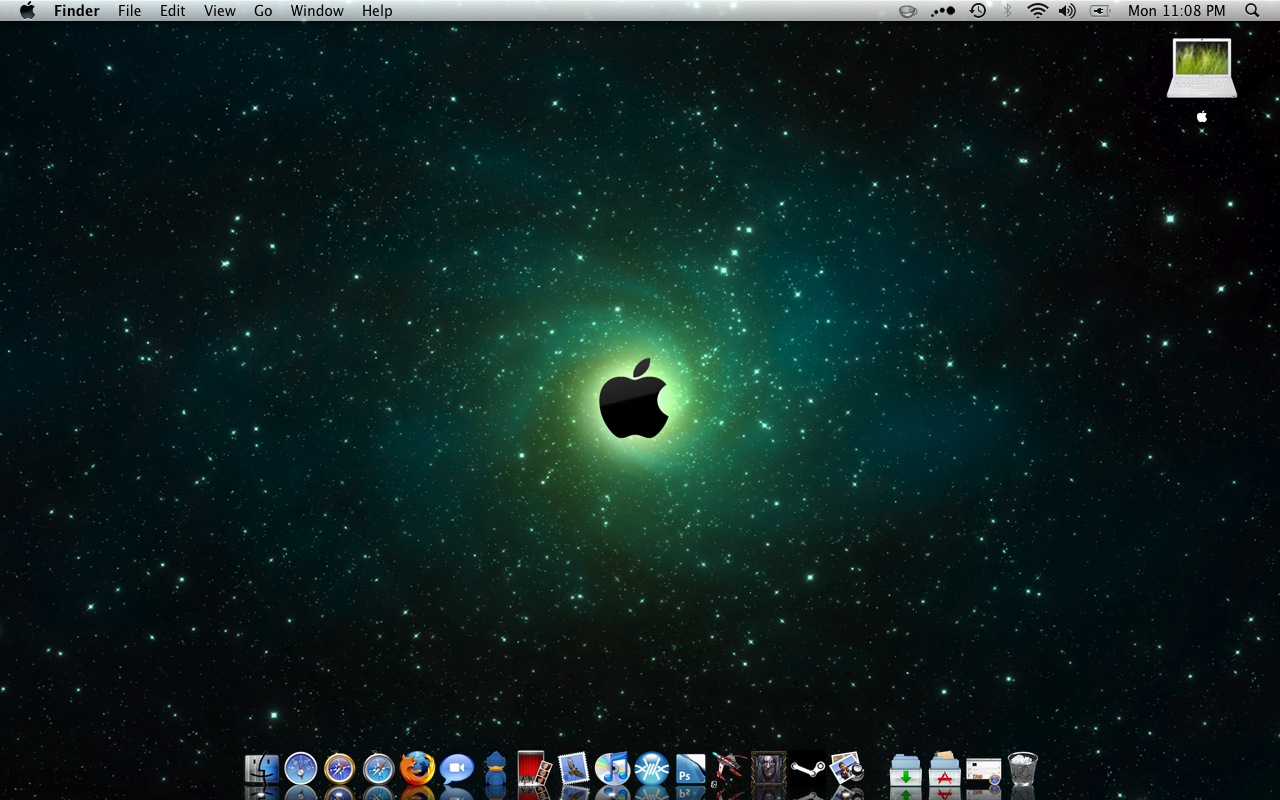Open iChat speech bubble icon
Image resolution: width=1280 pixels, height=800 pixels.
click(x=457, y=769)
